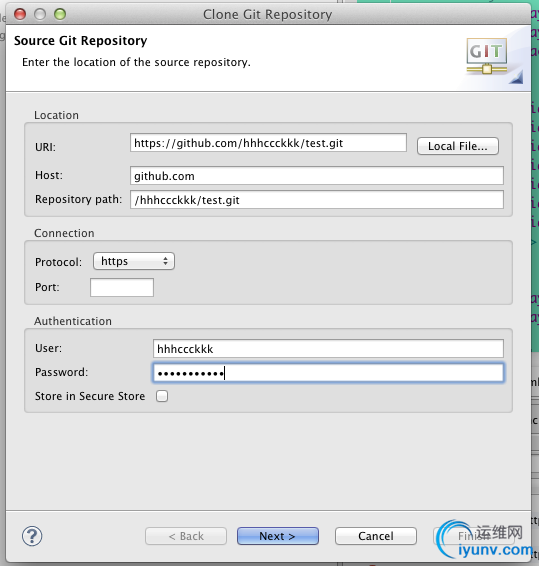Click the 'Protocol:' label
The height and width of the screenshot is (566, 539).
[x=58, y=262]
